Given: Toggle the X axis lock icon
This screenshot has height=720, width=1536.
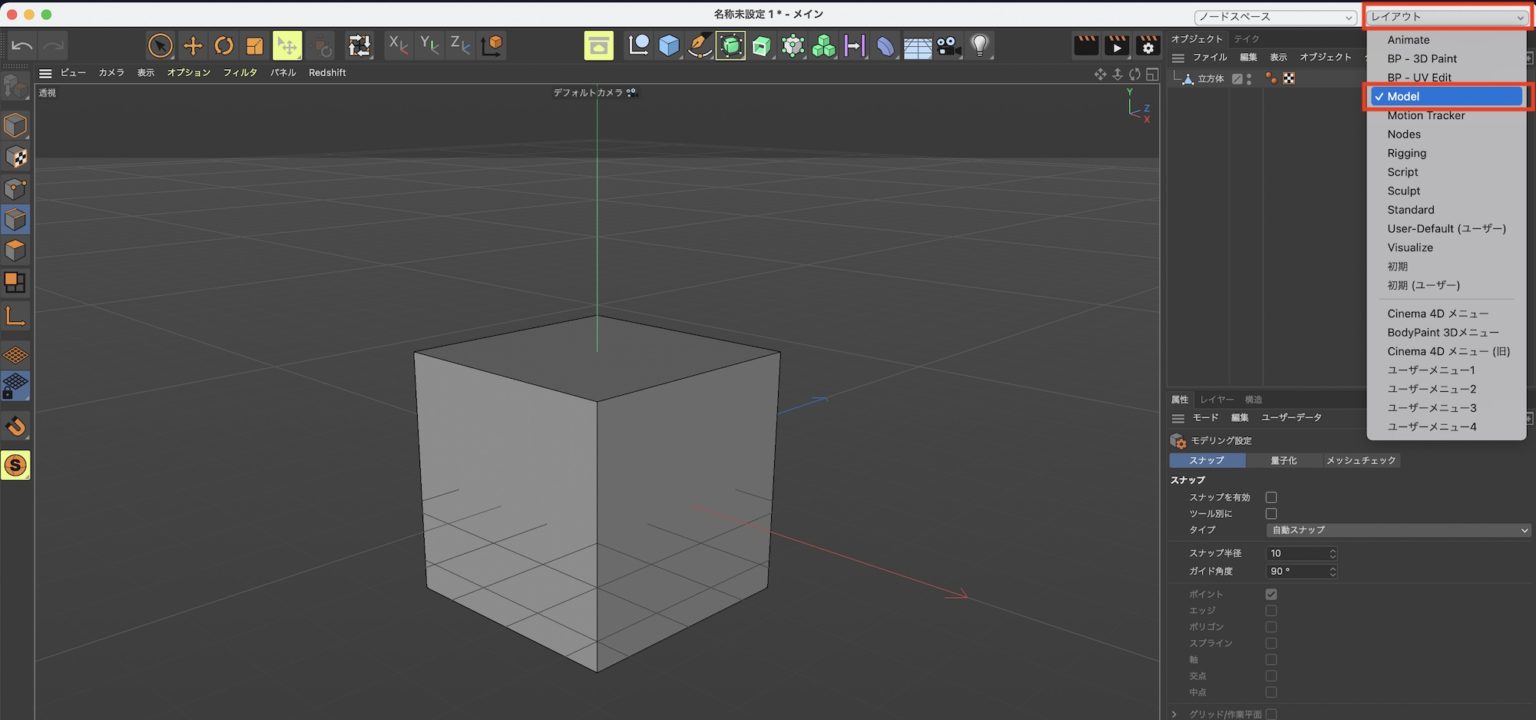Looking at the screenshot, I should click(398, 45).
